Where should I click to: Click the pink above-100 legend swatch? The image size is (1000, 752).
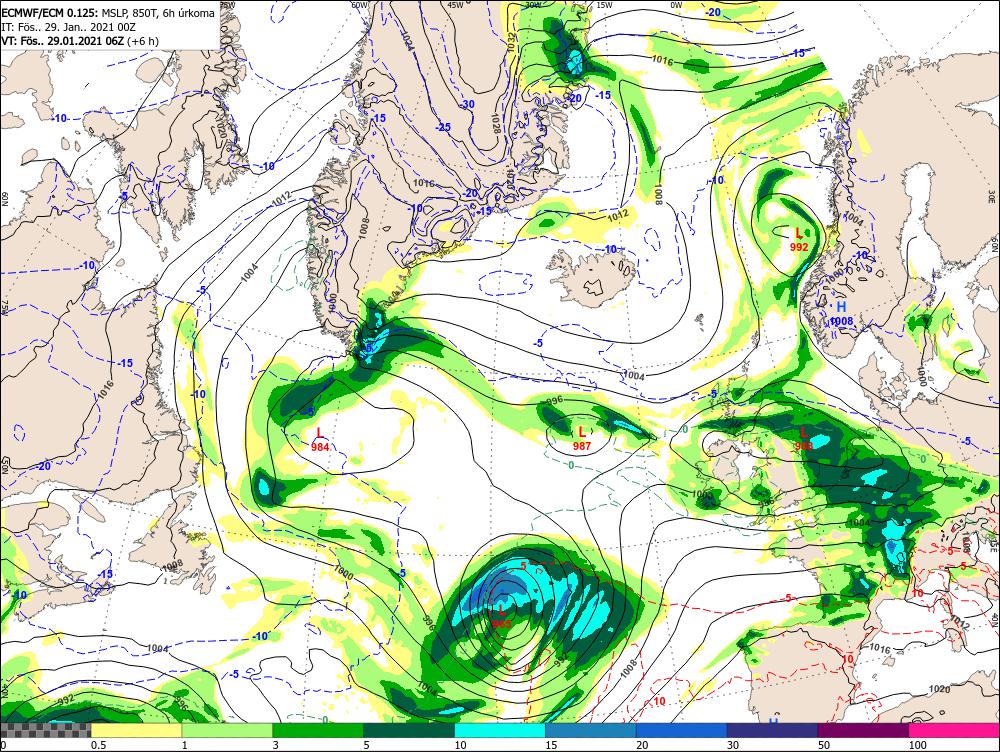(x=954, y=730)
